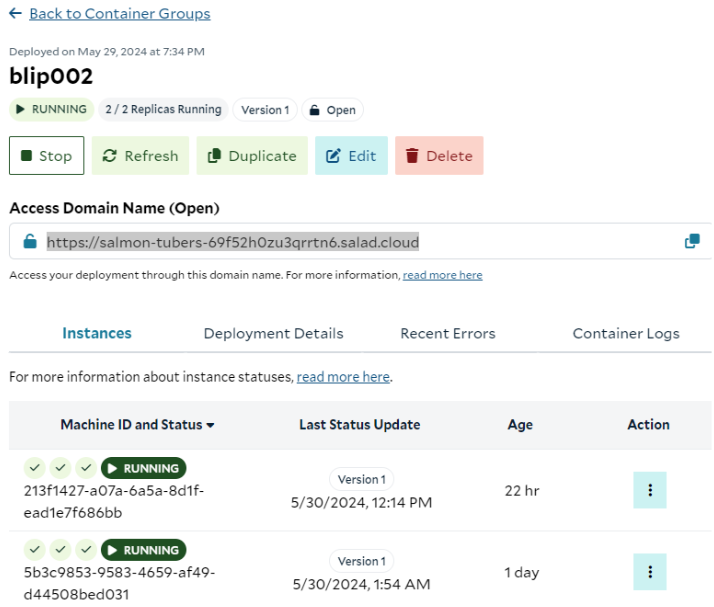The image size is (714, 607).
Task: Duplicate the blip002 container group
Action: coord(252,155)
